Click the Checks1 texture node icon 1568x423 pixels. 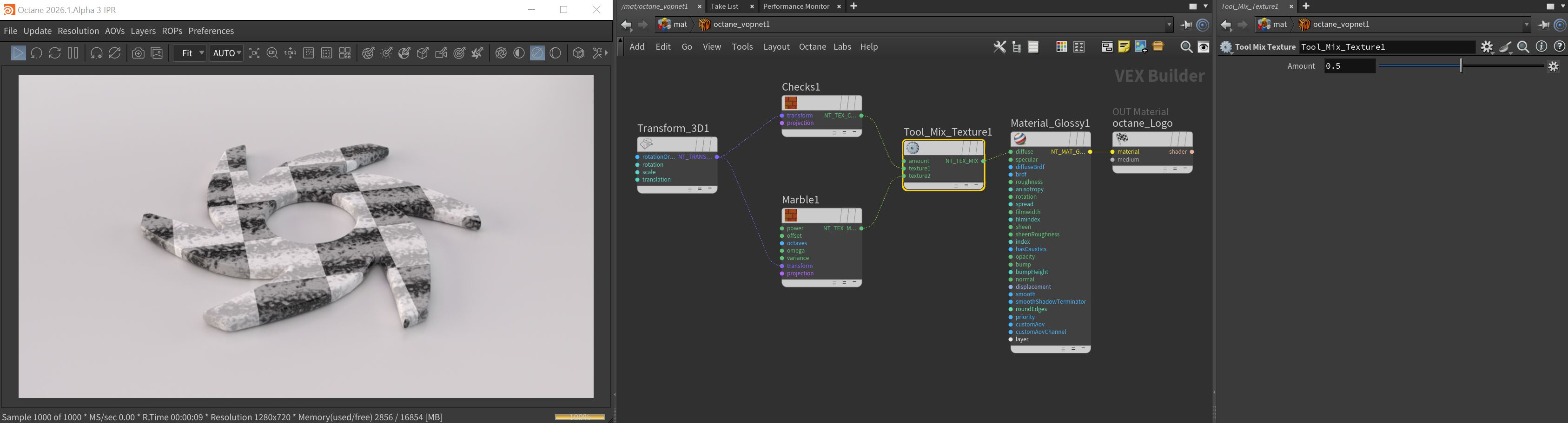click(791, 103)
